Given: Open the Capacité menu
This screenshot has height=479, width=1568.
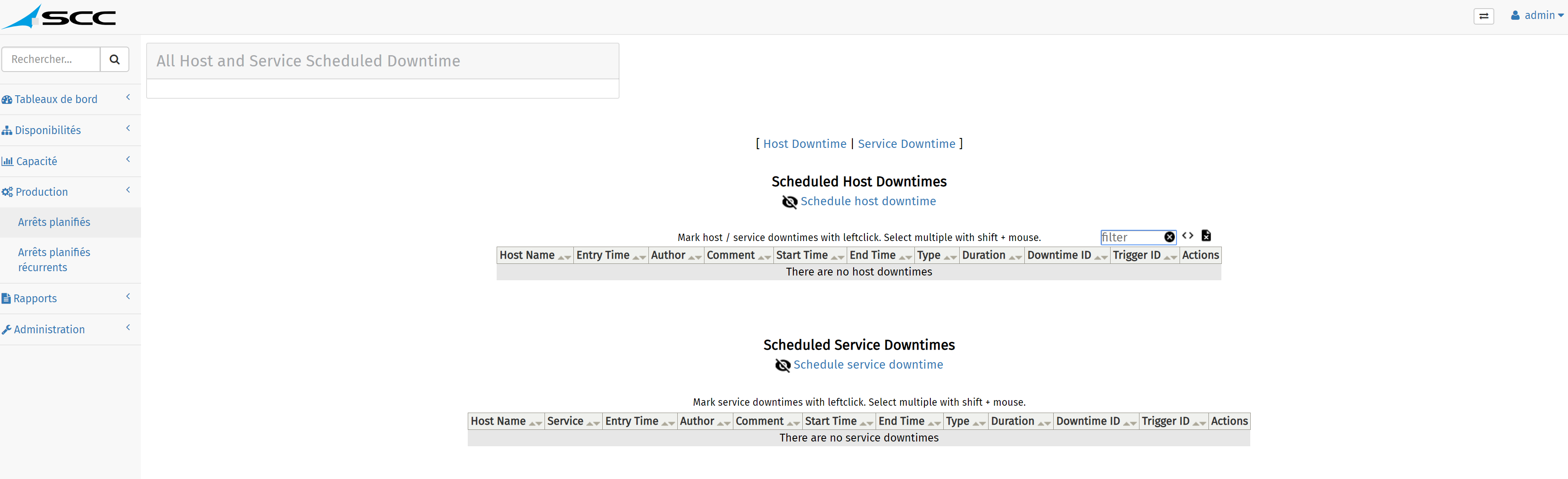Looking at the screenshot, I should pos(37,161).
